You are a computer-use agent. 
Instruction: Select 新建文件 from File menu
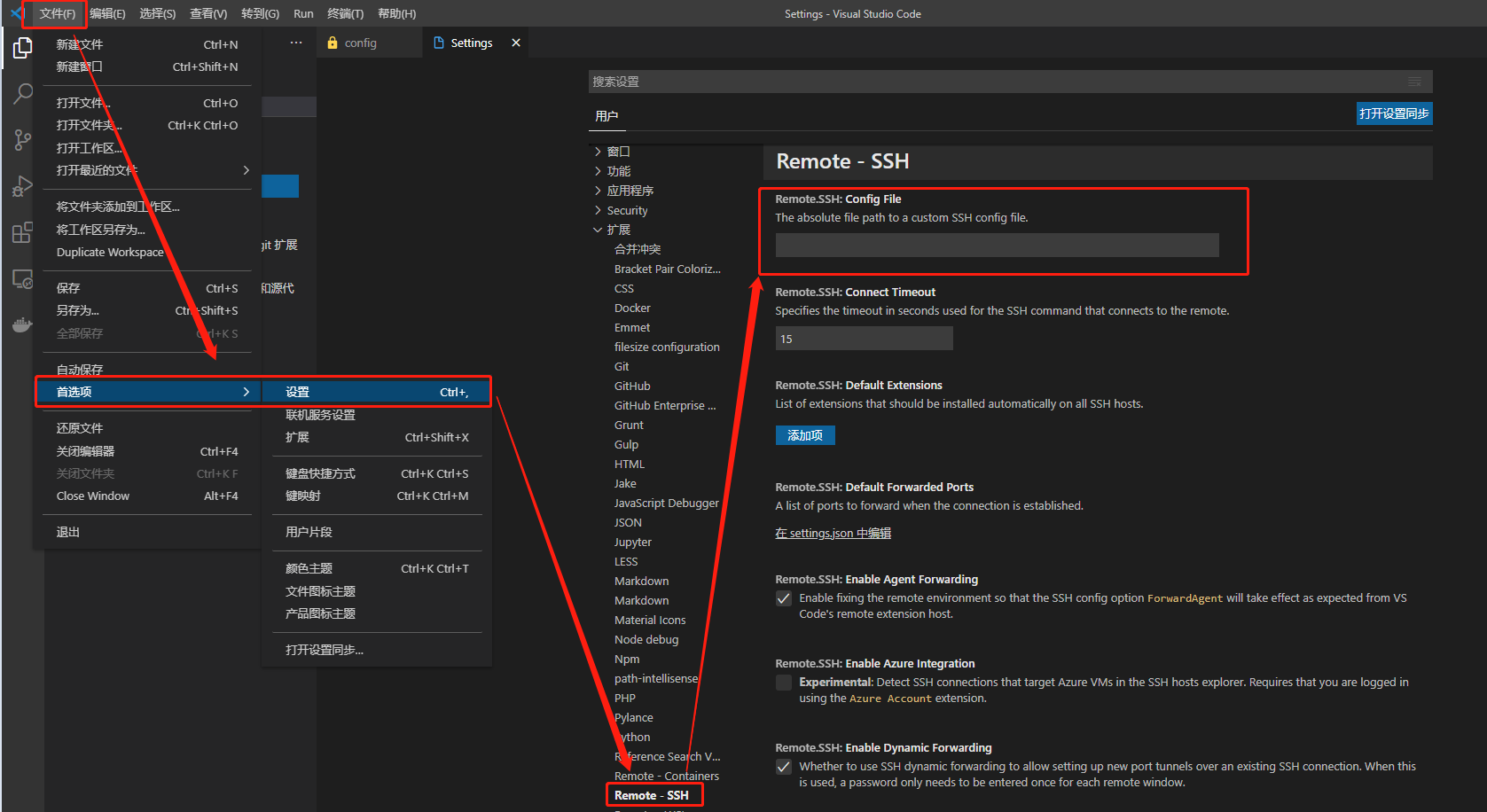[147, 44]
